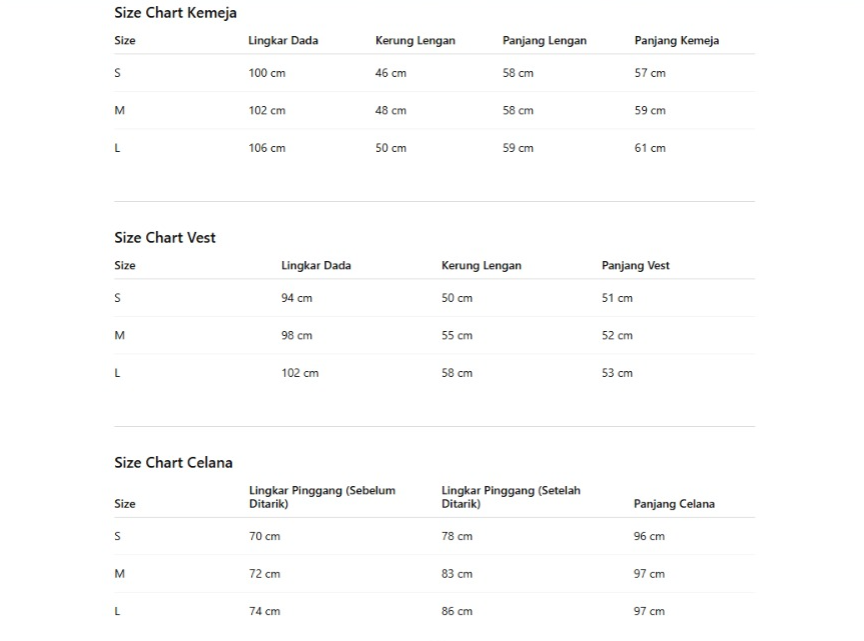Click the "Size Chart Kemeja" heading
864x641 pixels.
175,13
